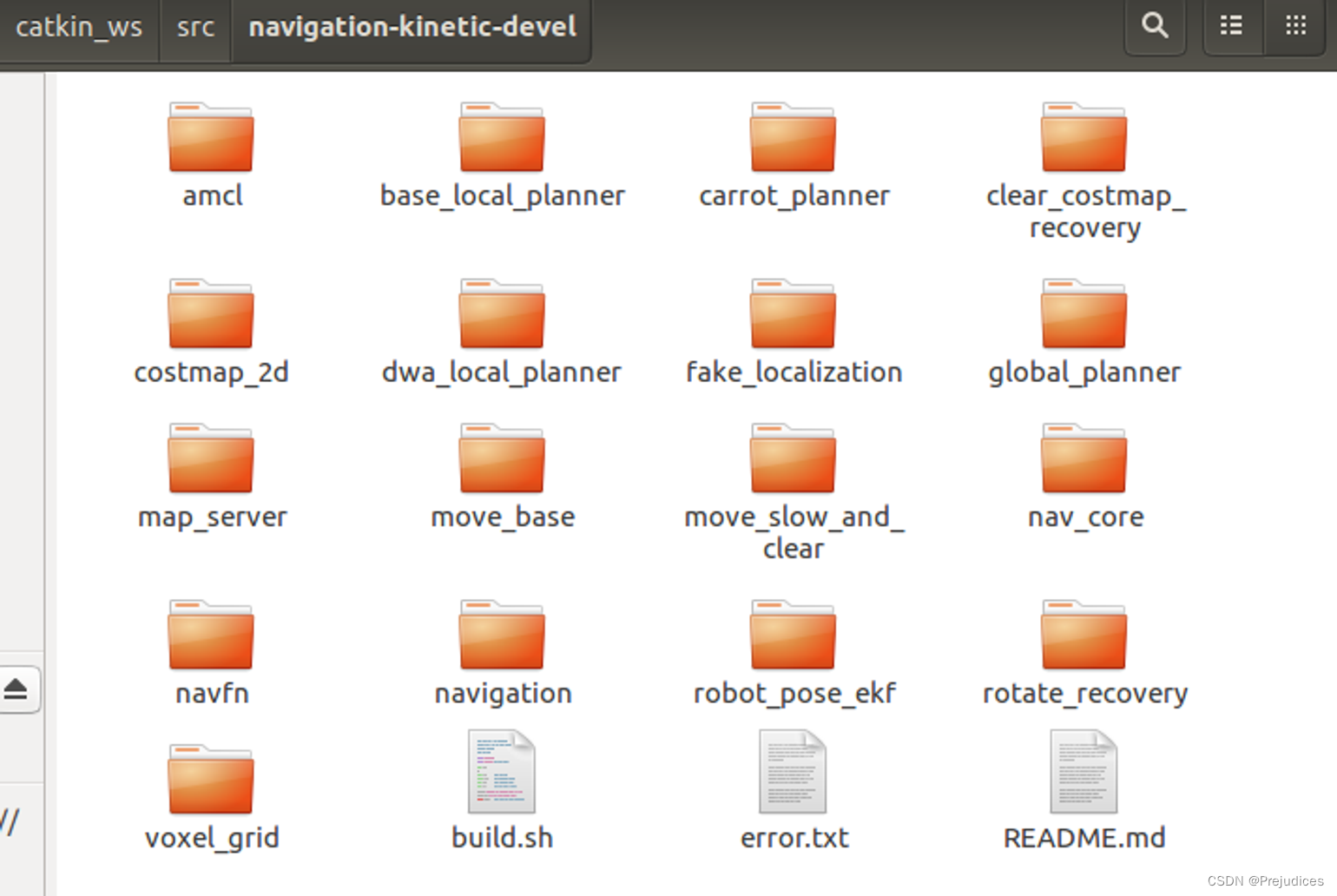This screenshot has height=896, width=1337.
Task: Select the error.txt file icon
Action: 793,771
